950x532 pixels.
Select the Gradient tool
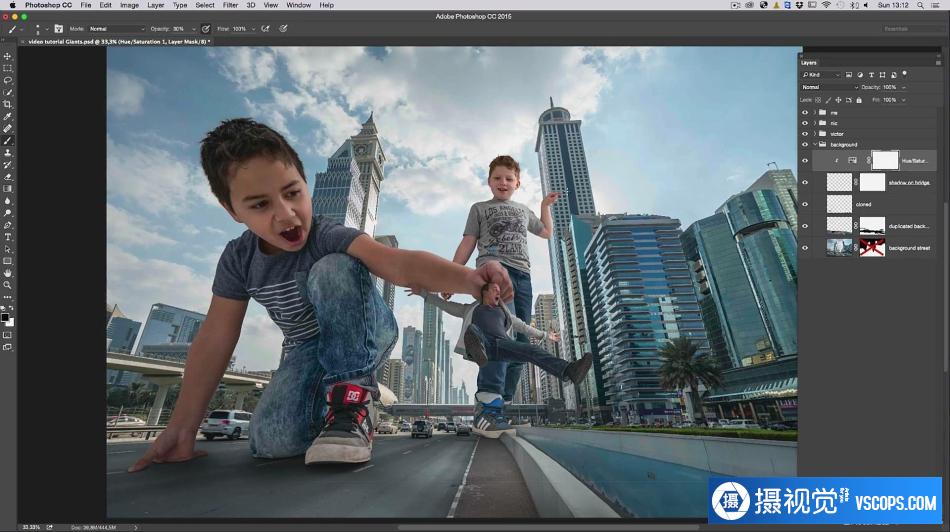(7, 189)
